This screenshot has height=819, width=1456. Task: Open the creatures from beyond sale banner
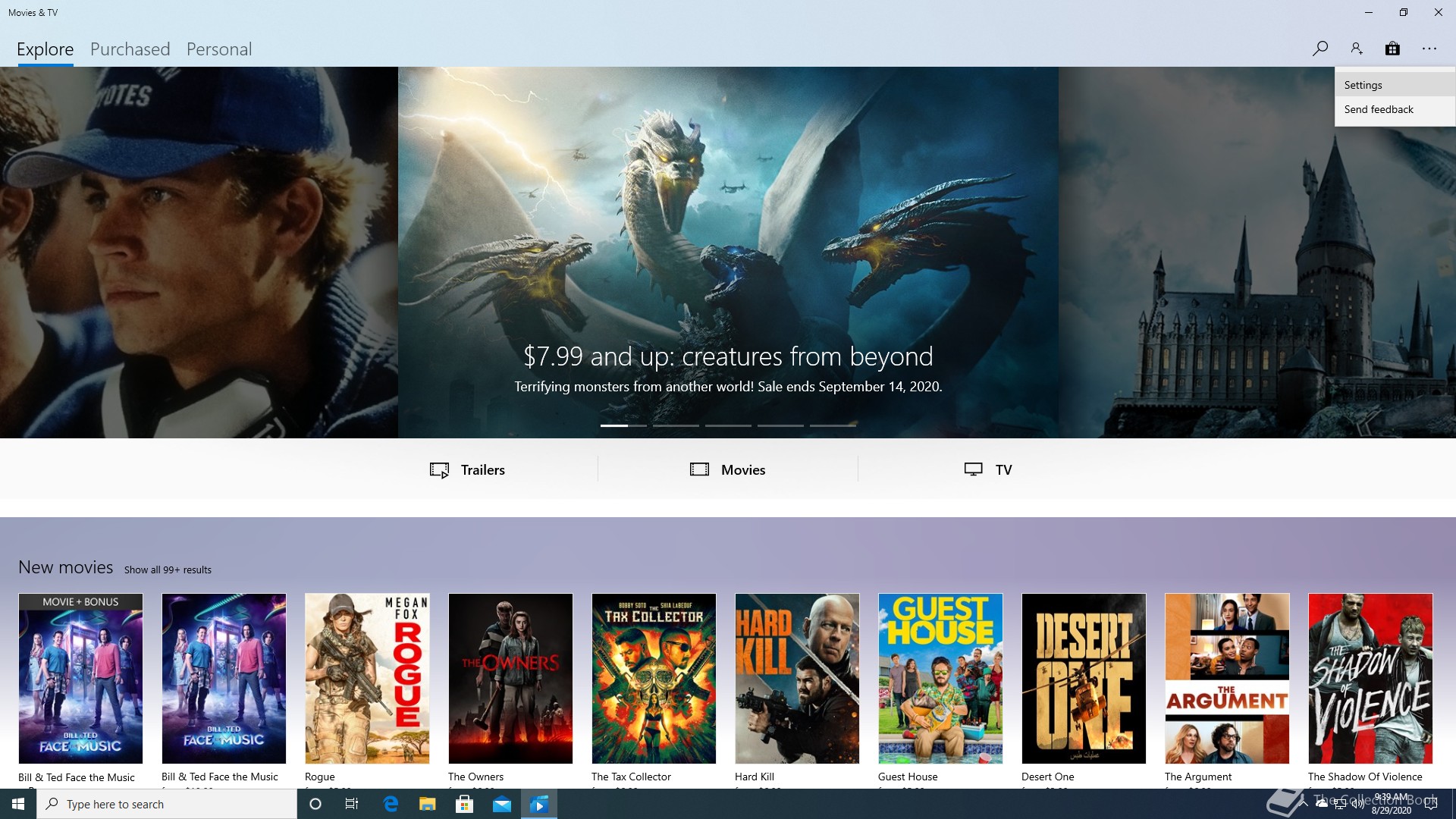[x=728, y=253]
